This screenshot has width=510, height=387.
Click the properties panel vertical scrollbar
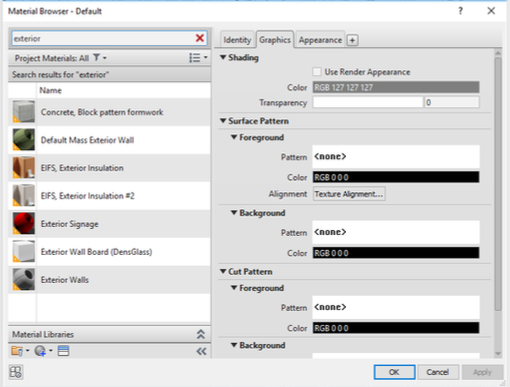498,184
